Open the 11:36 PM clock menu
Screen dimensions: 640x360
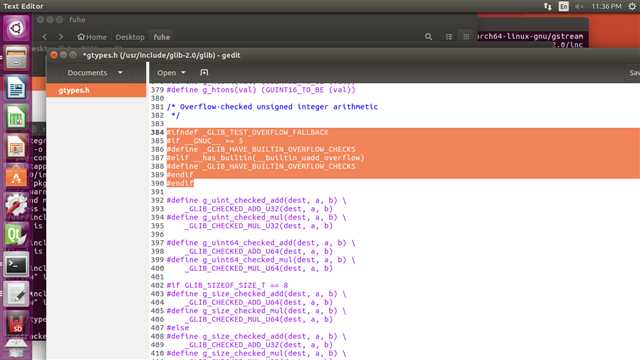pos(606,6)
